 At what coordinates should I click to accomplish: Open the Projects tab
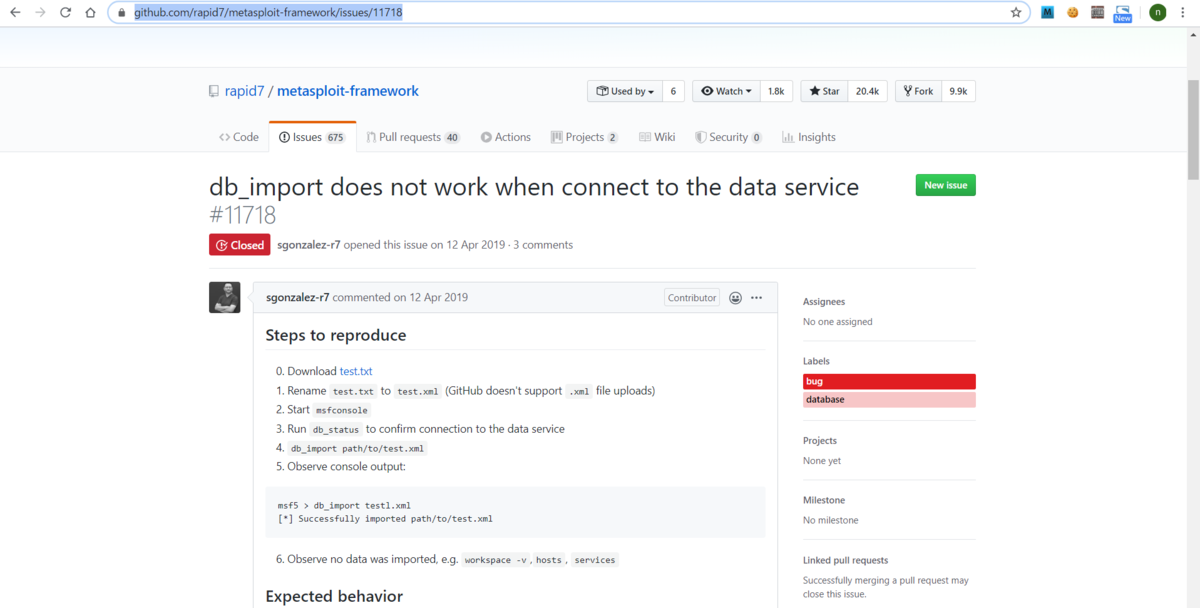coord(584,137)
